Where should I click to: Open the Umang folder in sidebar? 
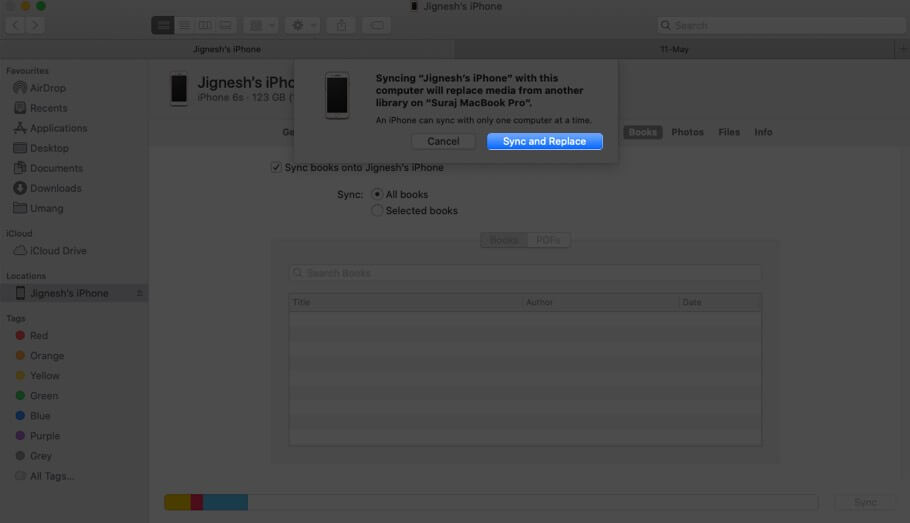pos(38,208)
